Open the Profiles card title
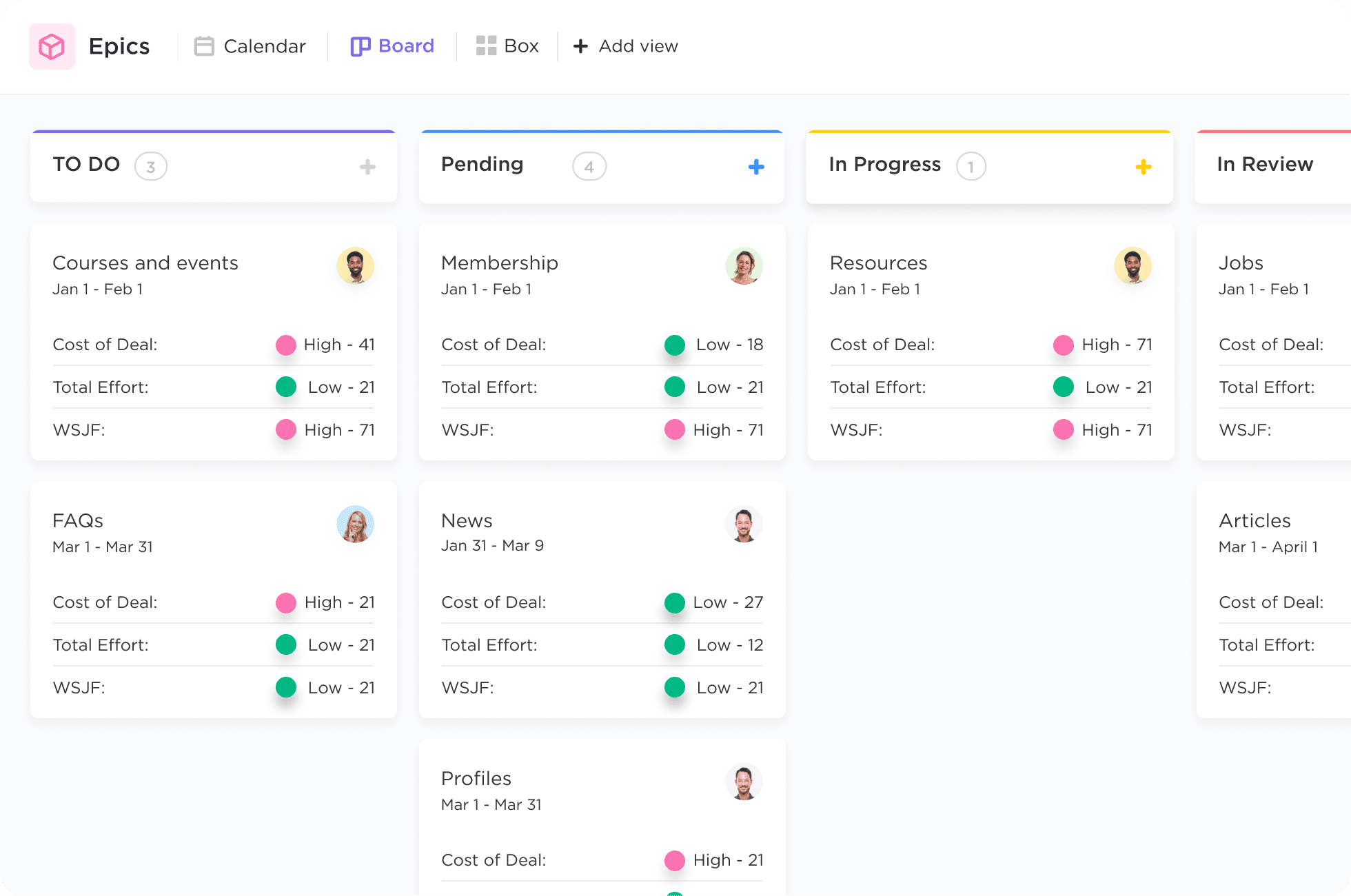This screenshot has height=896, width=1351. coord(476,779)
